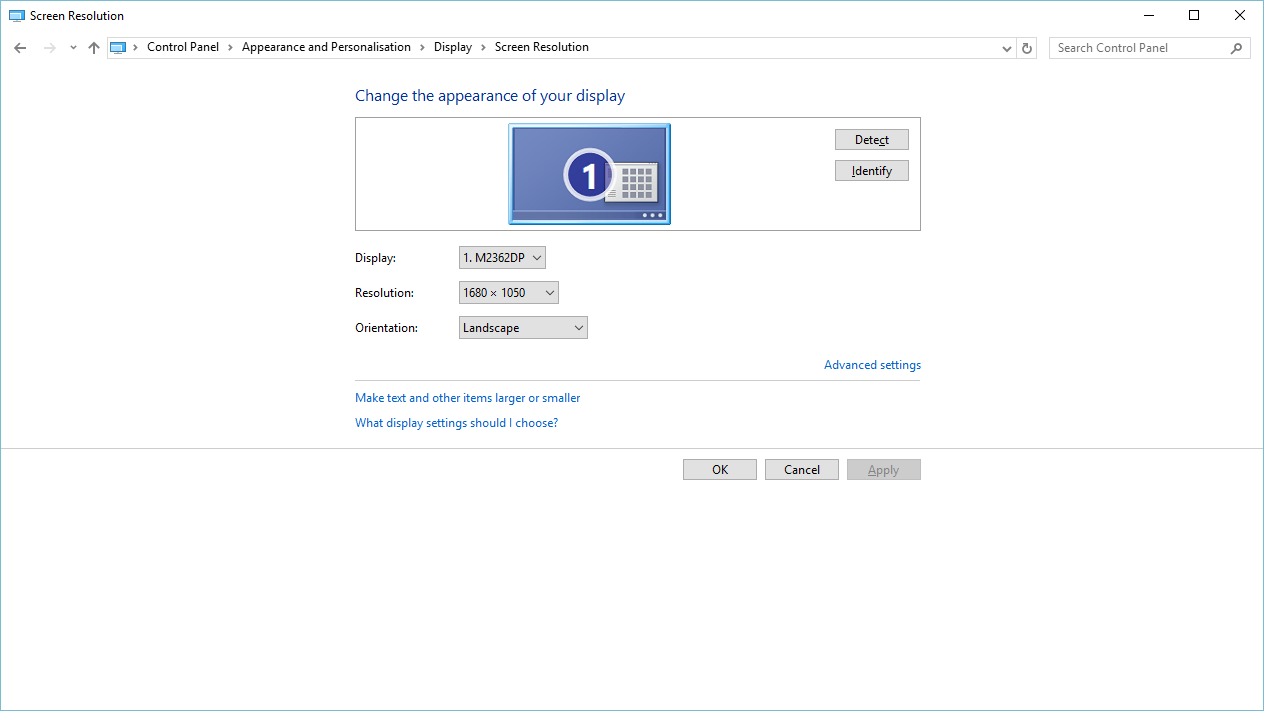Click the Change the appearance heading text

pyautogui.click(x=490, y=96)
